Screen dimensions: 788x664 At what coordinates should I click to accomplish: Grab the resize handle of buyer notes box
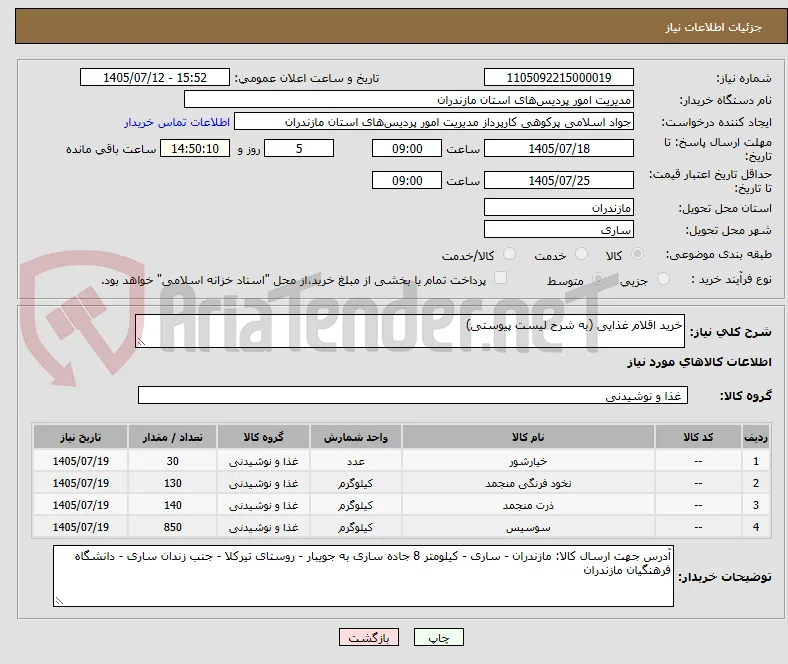[x=59, y=600]
